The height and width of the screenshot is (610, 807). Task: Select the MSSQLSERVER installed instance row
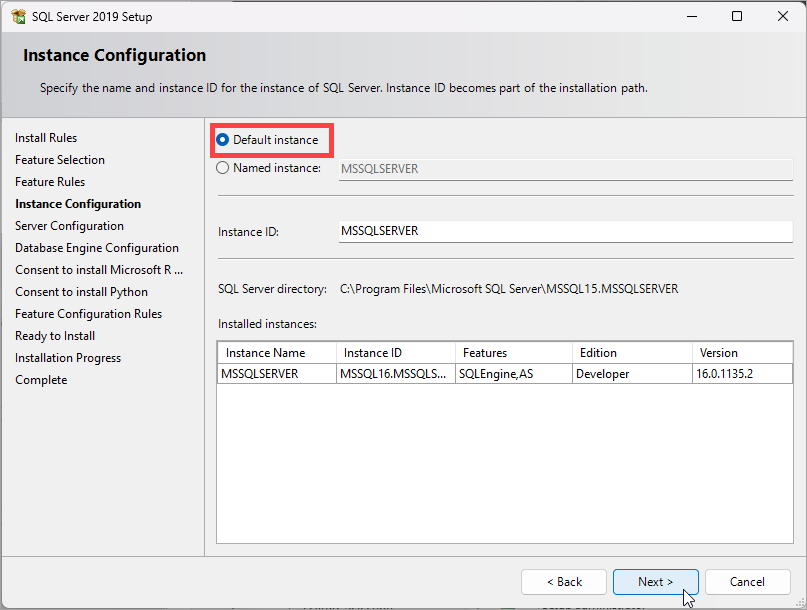(505, 374)
